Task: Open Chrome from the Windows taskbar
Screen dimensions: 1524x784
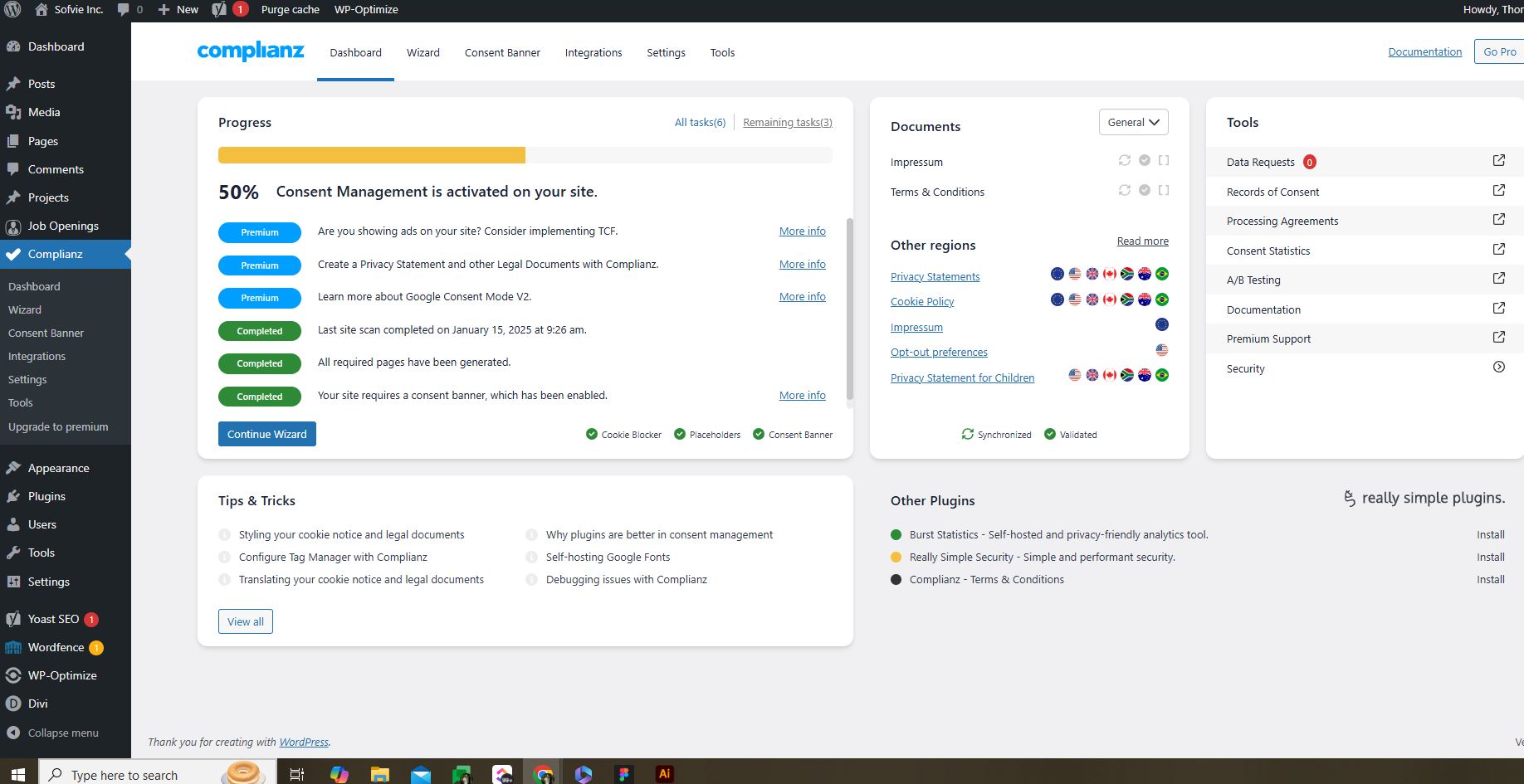Action: click(x=544, y=774)
